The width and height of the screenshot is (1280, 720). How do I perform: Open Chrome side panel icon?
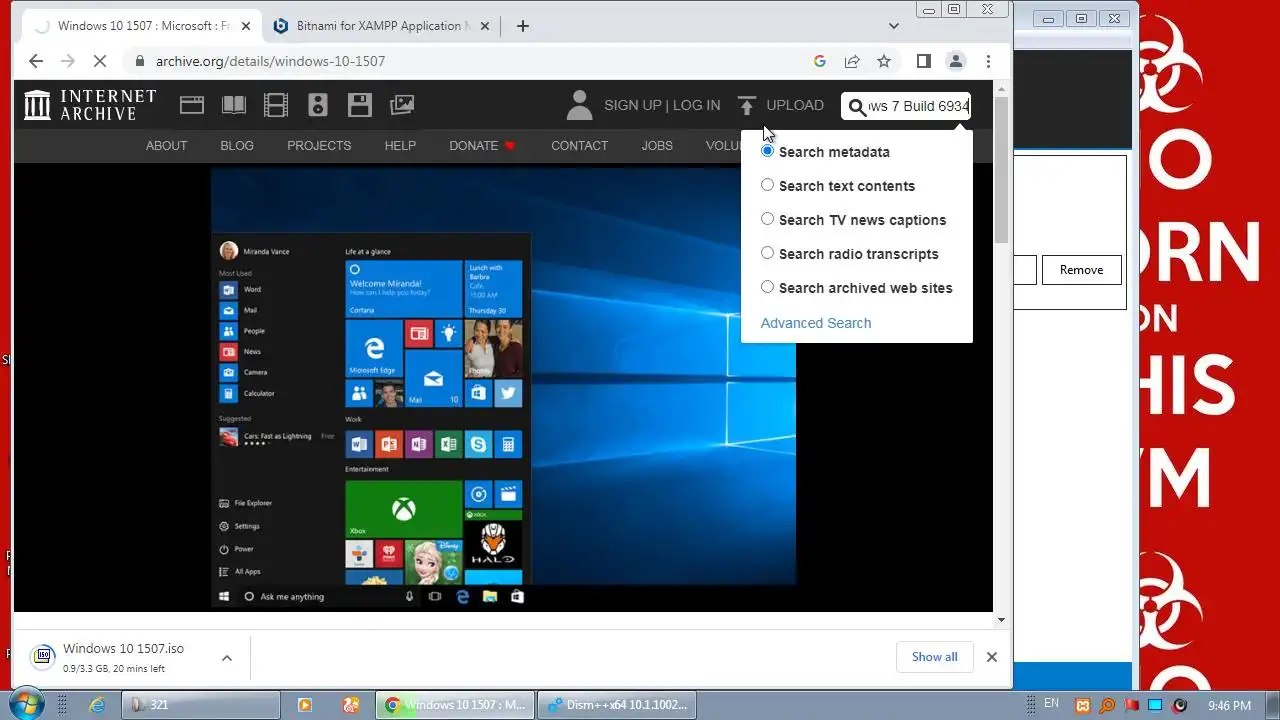point(924,61)
